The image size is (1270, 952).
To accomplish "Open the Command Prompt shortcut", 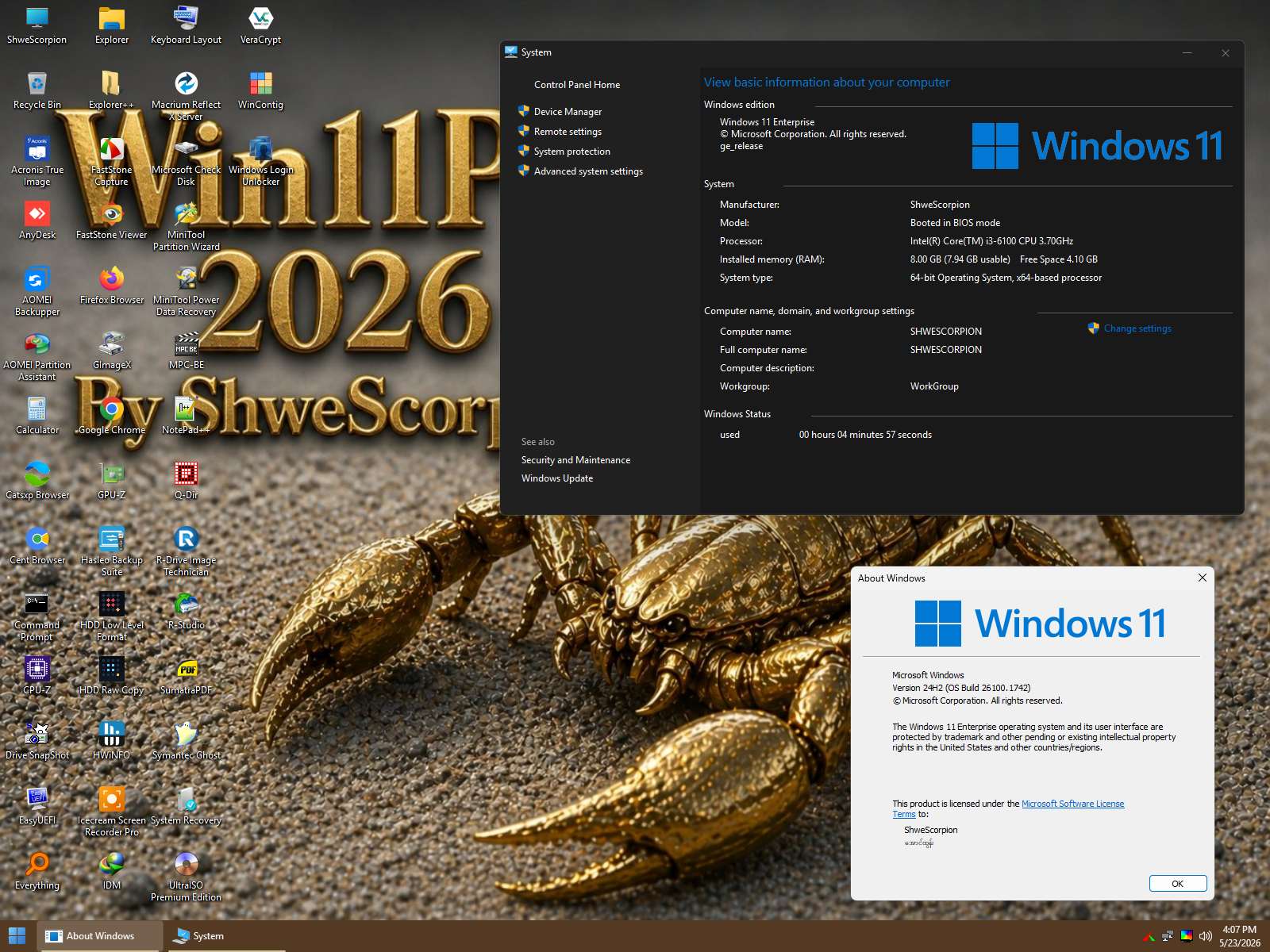I will [37, 616].
